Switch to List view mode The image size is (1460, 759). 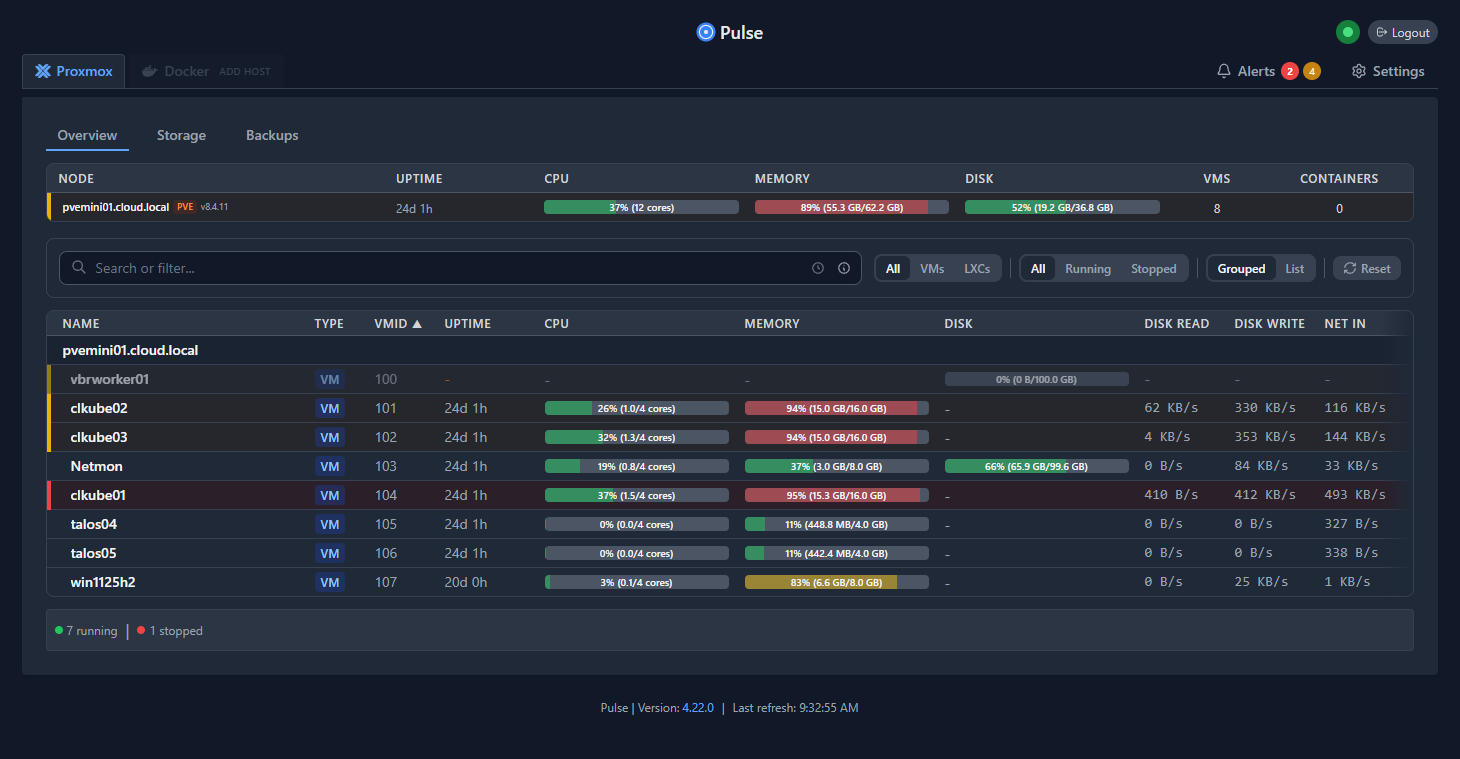pos(1294,268)
